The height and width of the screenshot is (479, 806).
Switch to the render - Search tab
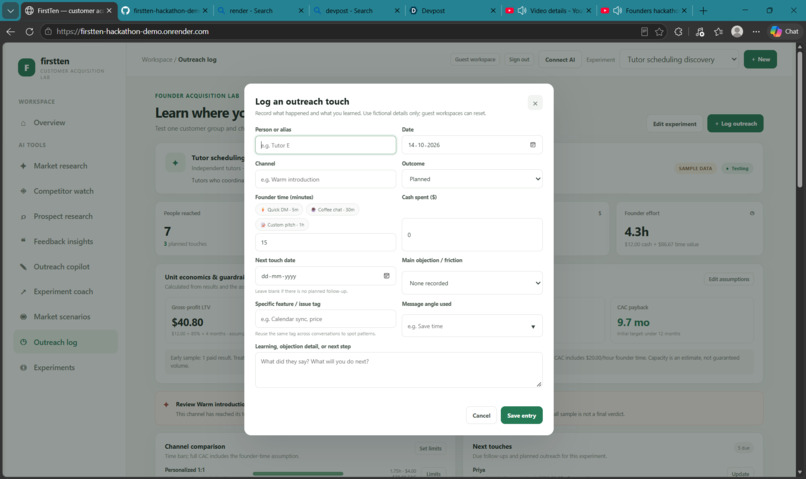pos(261,10)
